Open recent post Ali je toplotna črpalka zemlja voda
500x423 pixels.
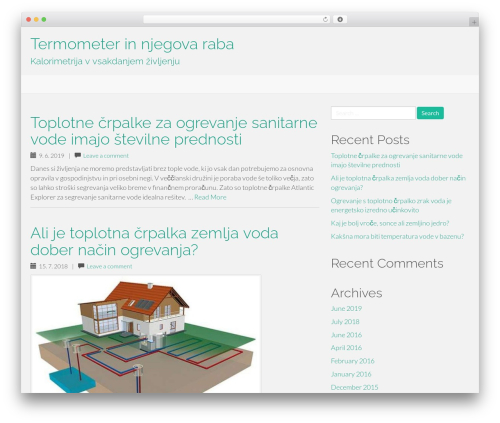pyautogui.click(x=398, y=183)
